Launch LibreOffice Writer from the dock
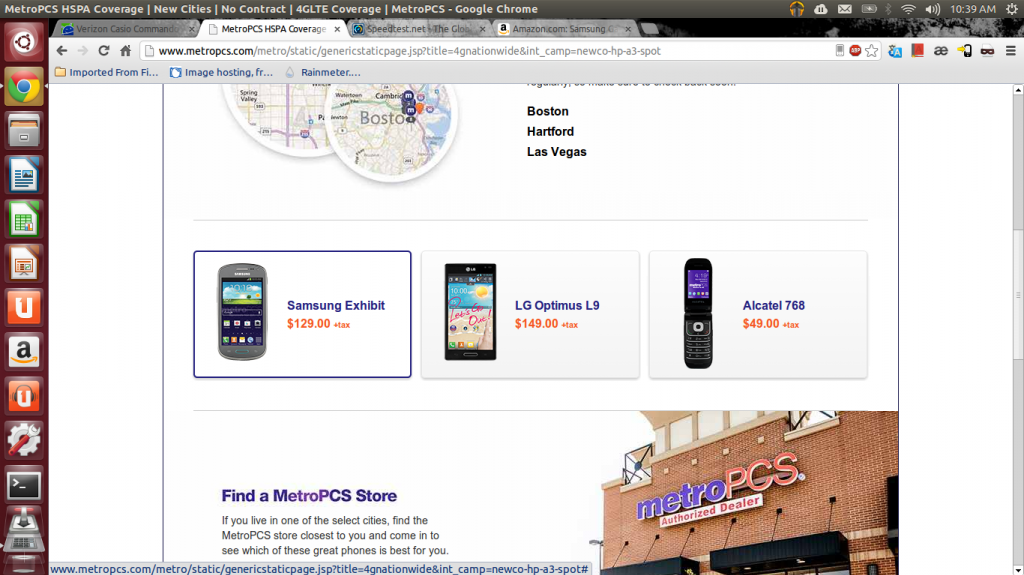This screenshot has width=1024, height=575. point(24,177)
